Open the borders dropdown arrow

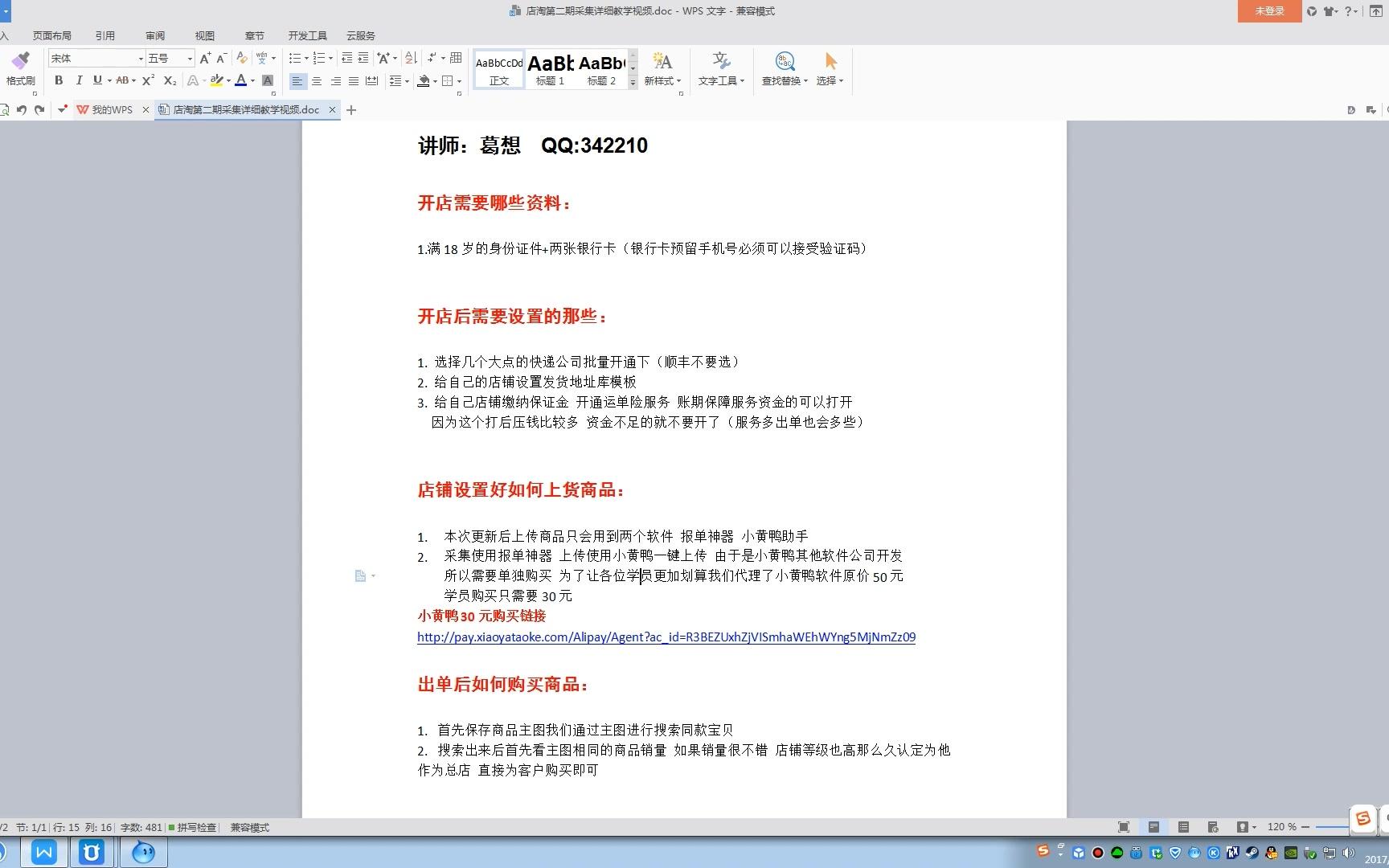click(x=459, y=80)
